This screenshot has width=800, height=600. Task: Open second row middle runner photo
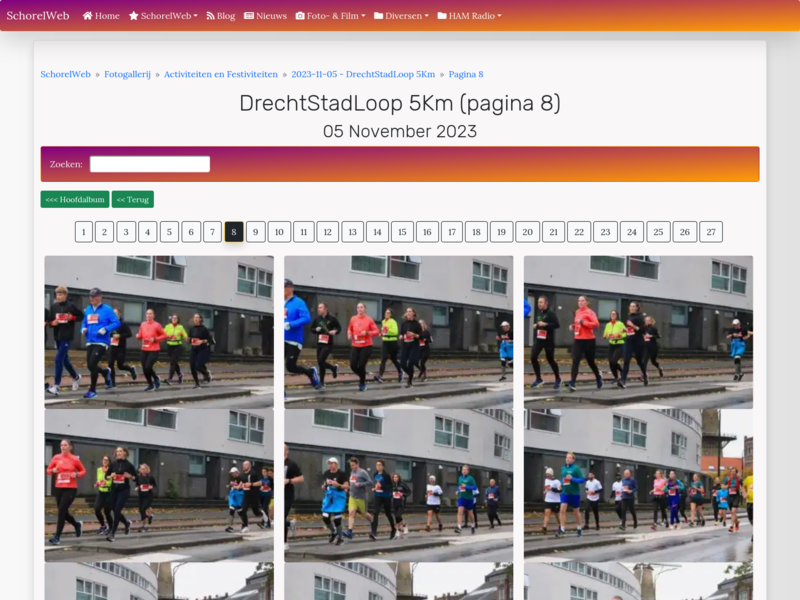(x=398, y=485)
